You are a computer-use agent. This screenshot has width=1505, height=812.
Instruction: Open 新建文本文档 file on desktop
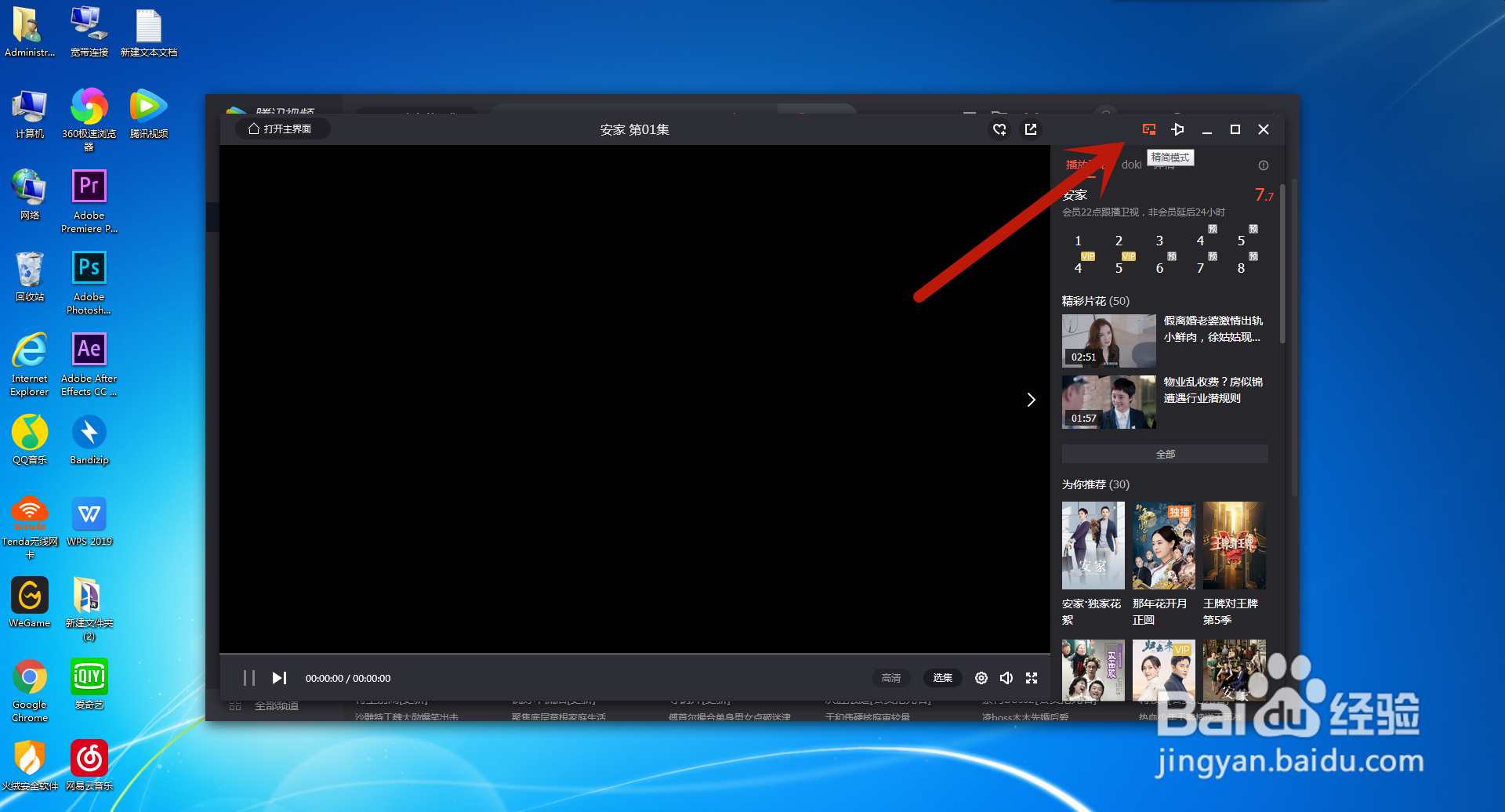pyautogui.click(x=149, y=32)
